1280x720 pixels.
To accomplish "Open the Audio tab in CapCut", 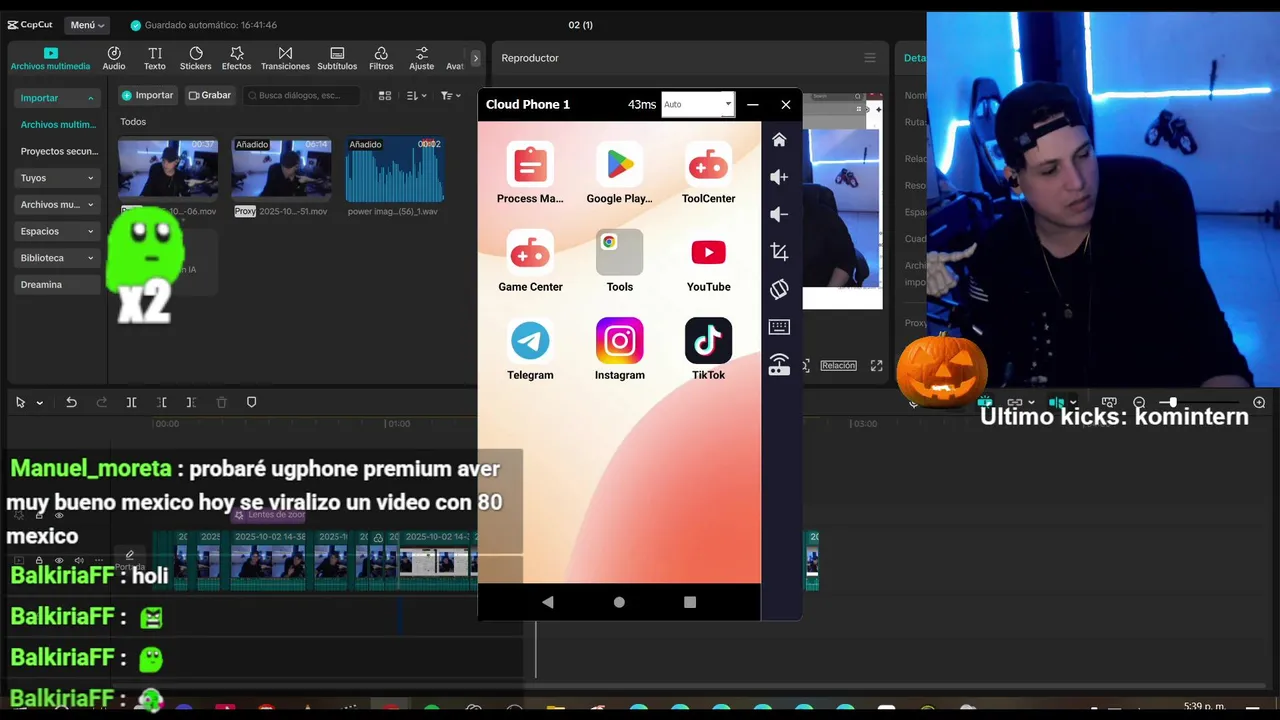I will tap(114, 58).
